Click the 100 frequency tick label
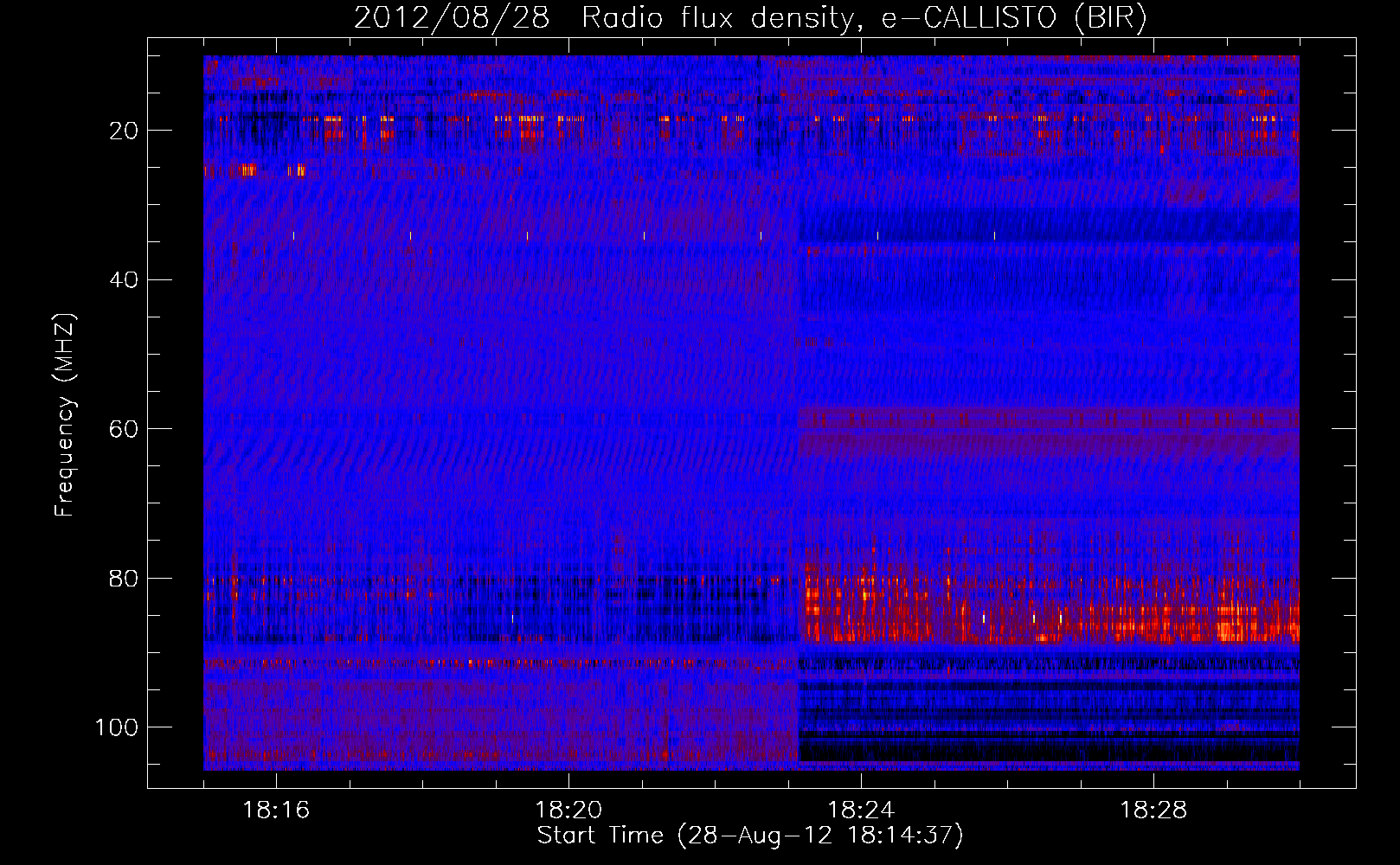Screen dimensions: 1400x865 pyautogui.click(x=117, y=727)
